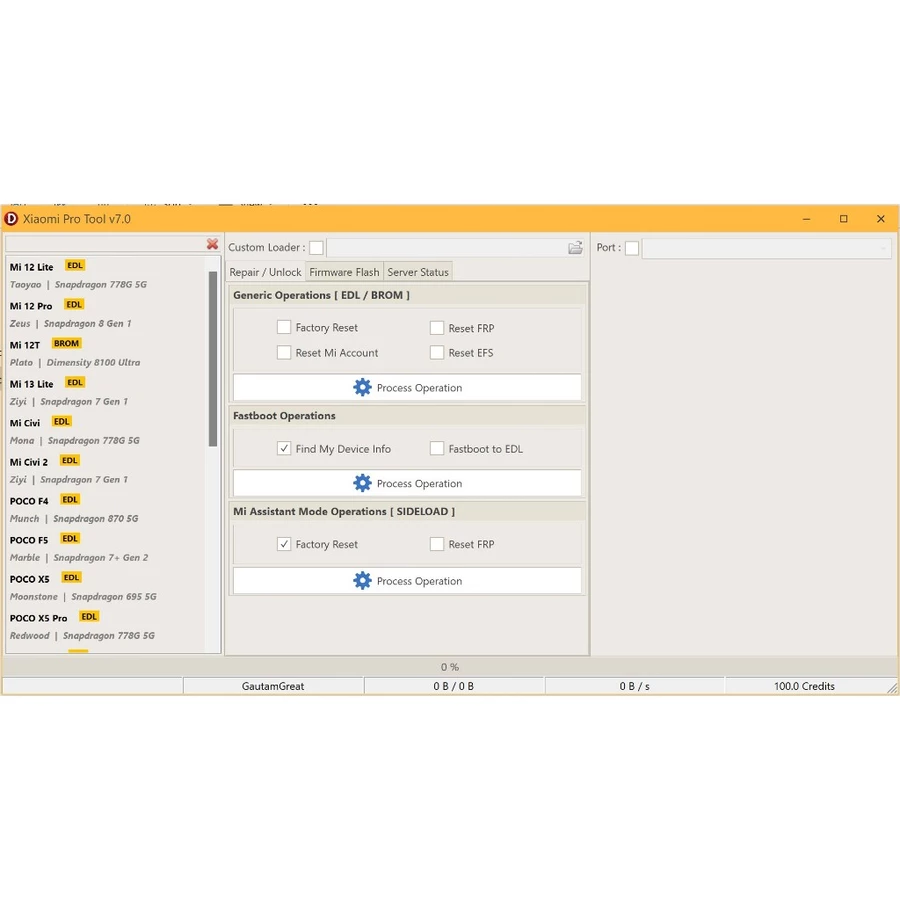Clear the device search with red X
This screenshot has height=900, width=900.
coord(212,244)
